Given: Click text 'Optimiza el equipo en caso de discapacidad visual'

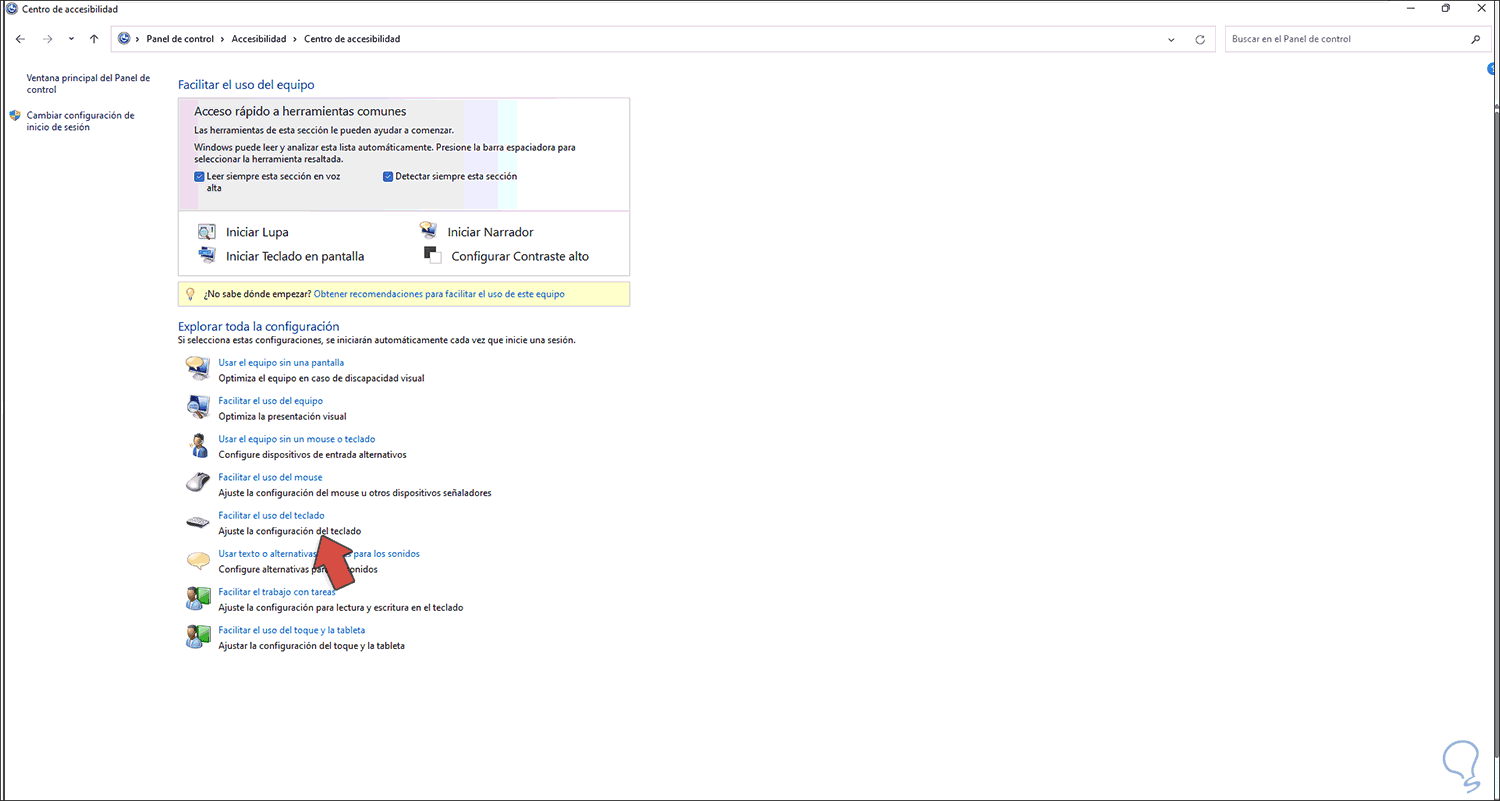Looking at the screenshot, I should [321, 378].
